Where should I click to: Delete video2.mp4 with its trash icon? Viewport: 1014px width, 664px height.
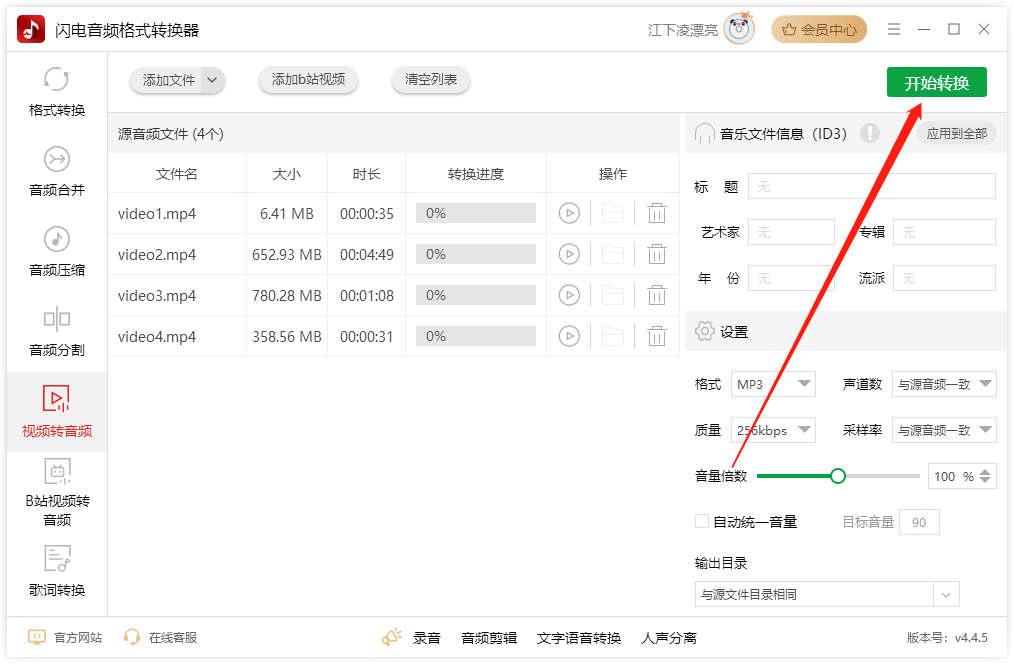pos(656,254)
